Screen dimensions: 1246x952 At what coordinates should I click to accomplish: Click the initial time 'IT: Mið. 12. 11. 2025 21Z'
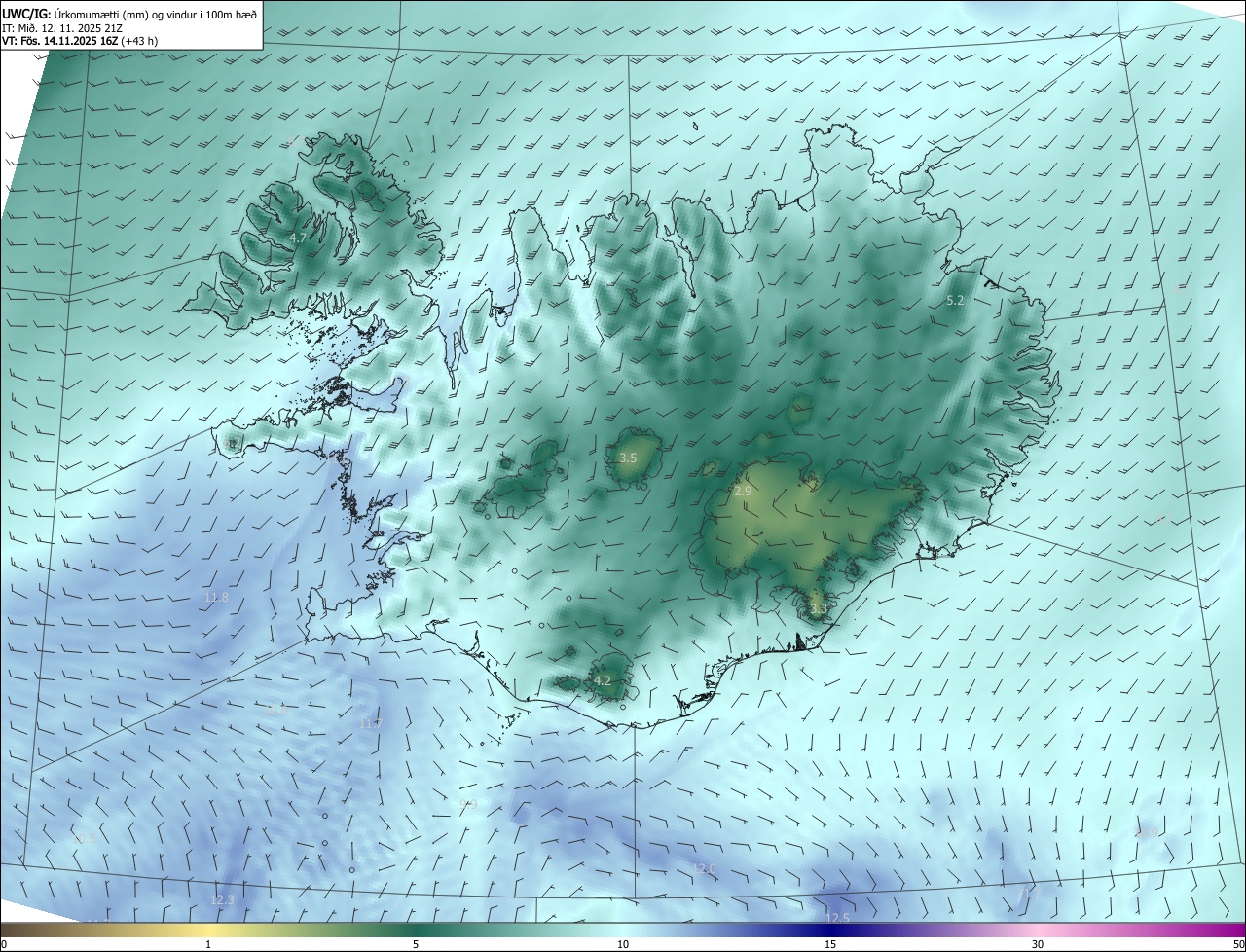point(60,28)
